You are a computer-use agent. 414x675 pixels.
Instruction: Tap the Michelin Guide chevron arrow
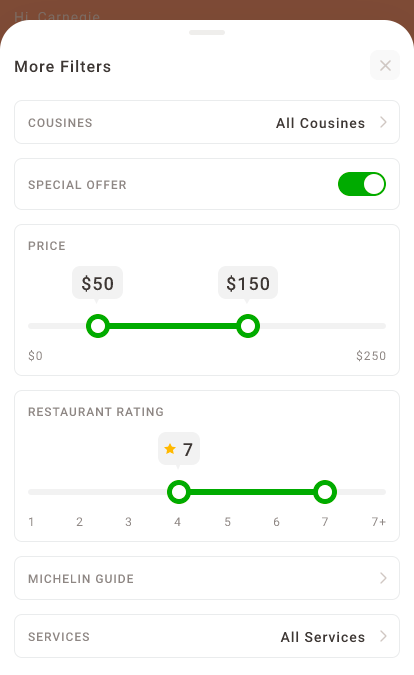point(383,578)
